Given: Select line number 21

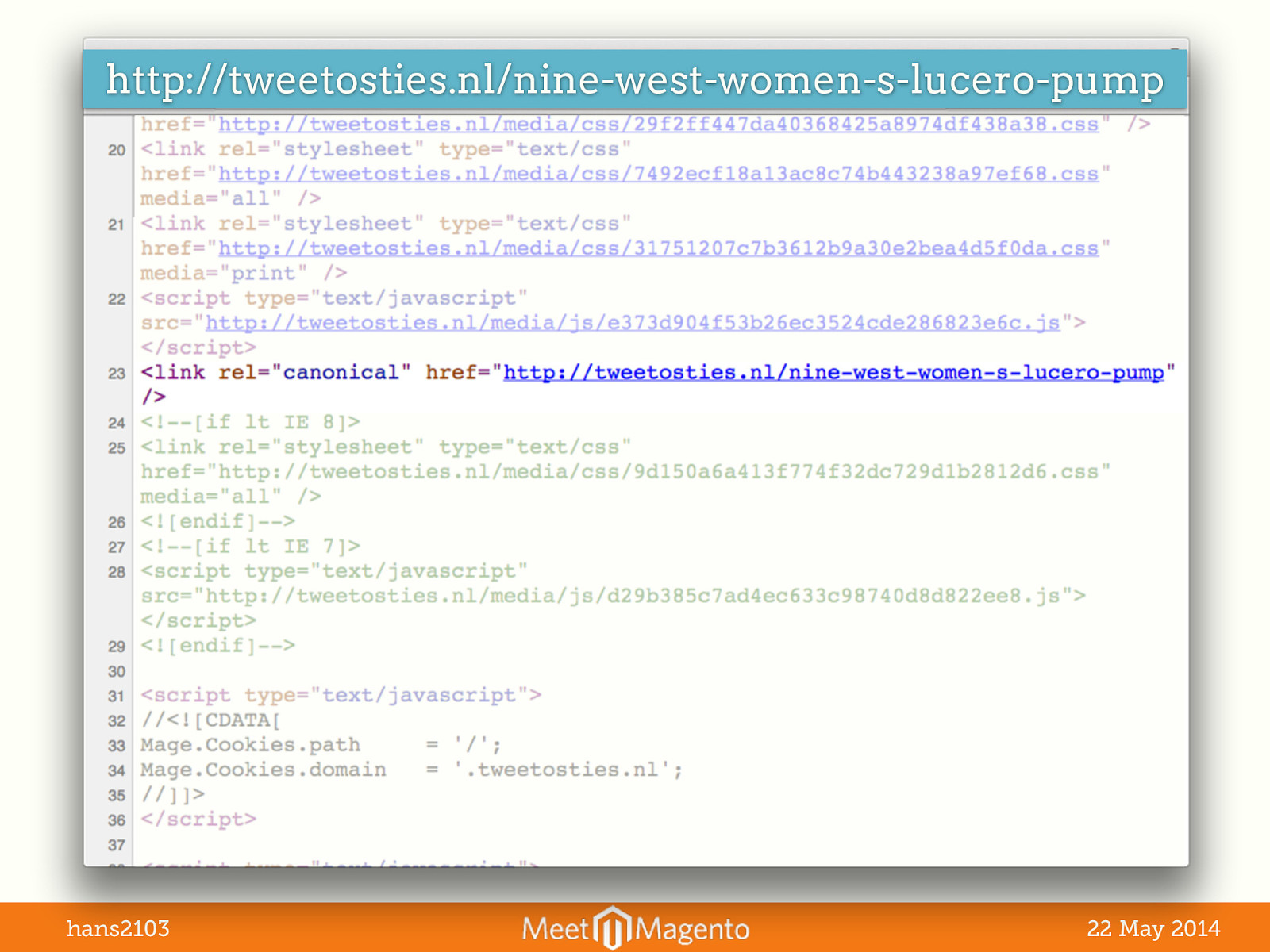Looking at the screenshot, I should tap(117, 225).
